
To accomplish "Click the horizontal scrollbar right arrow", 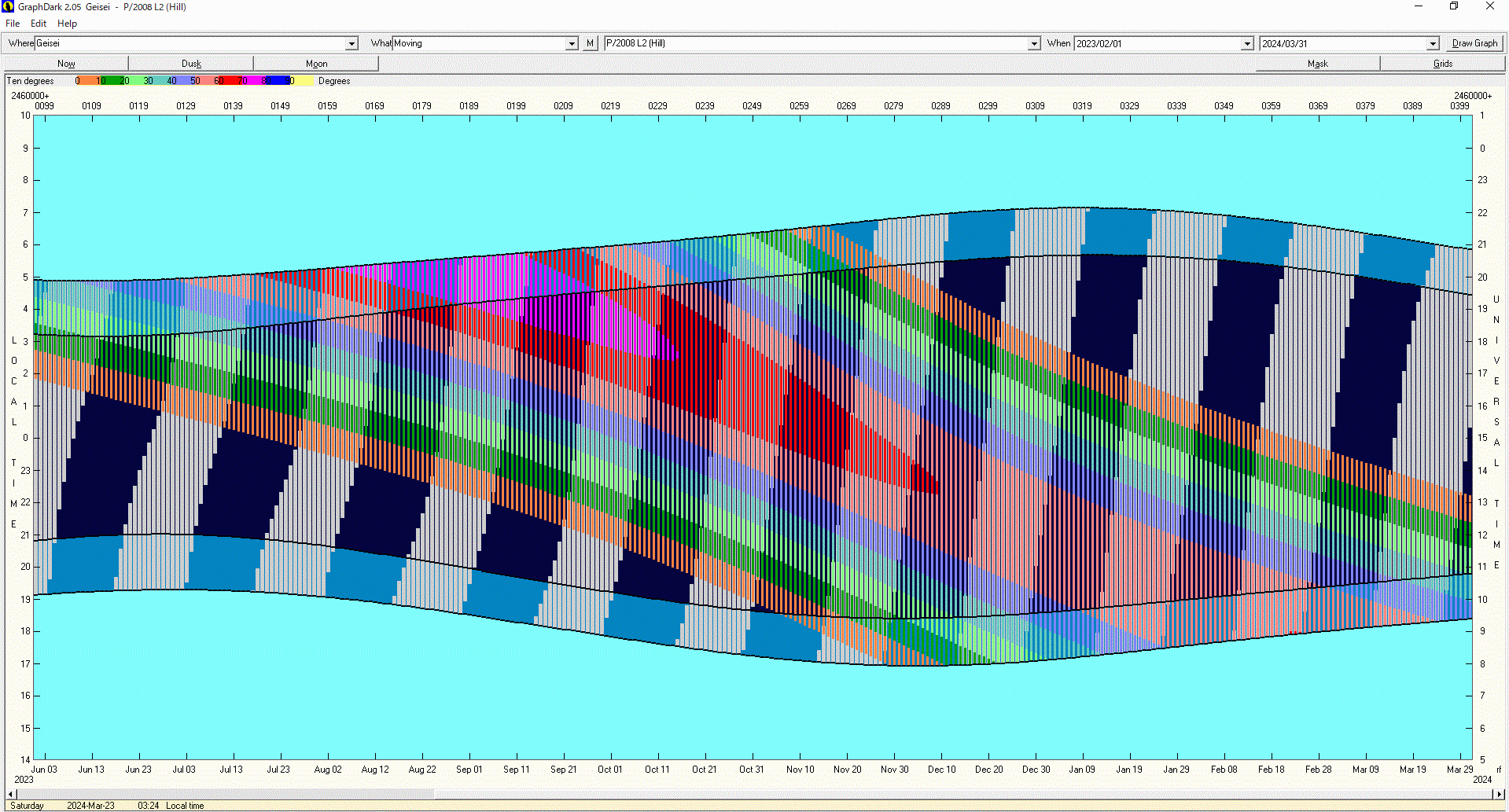I will (x=1499, y=794).
